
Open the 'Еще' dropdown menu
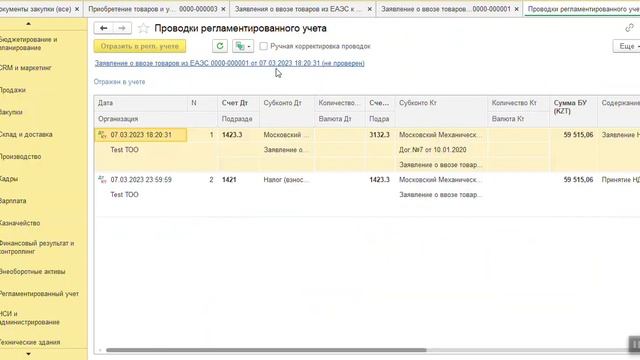pos(628,46)
